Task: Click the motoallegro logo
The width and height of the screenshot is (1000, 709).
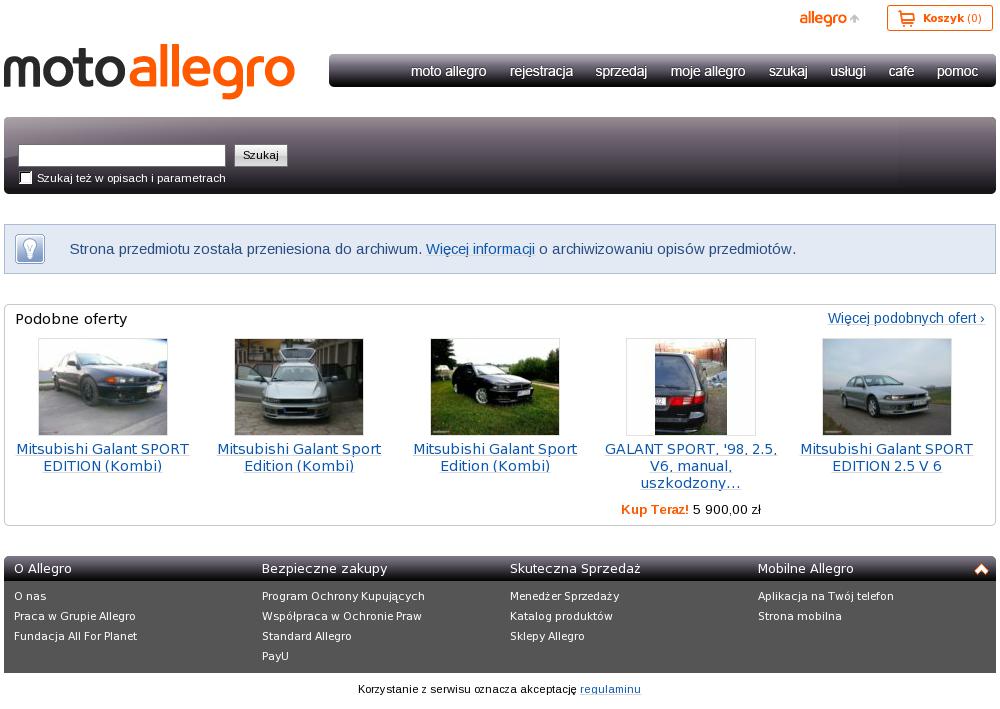Action: click(x=149, y=71)
